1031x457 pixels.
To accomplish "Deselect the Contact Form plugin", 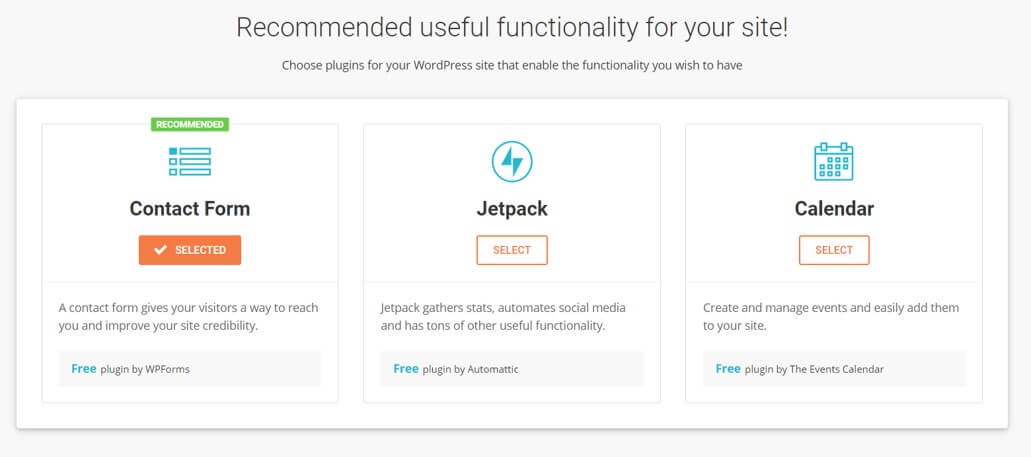I will pos(190,250).
